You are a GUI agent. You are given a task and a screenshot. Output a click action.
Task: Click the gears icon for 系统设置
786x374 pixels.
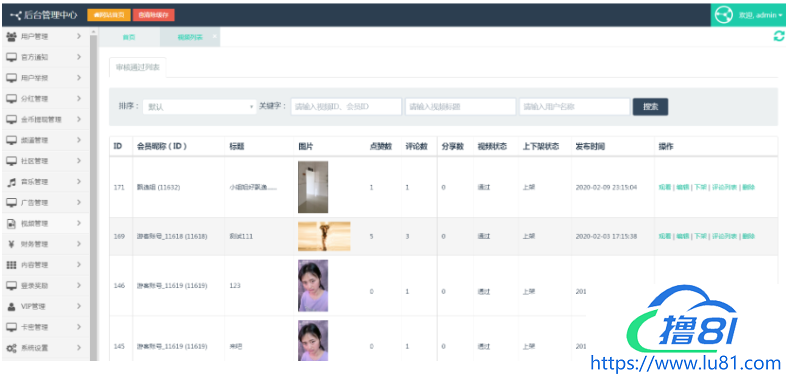12,348
